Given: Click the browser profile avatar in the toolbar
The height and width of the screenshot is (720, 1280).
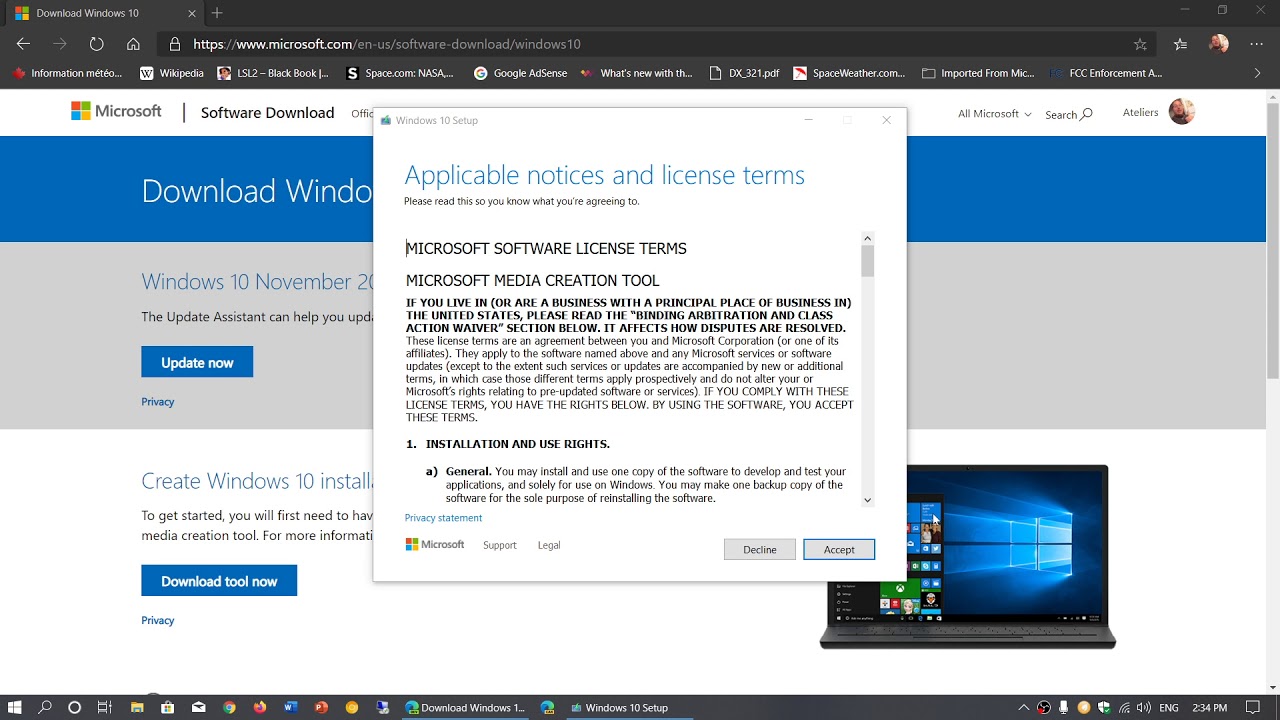Looking at the screenshot, I should [1218, 43].
